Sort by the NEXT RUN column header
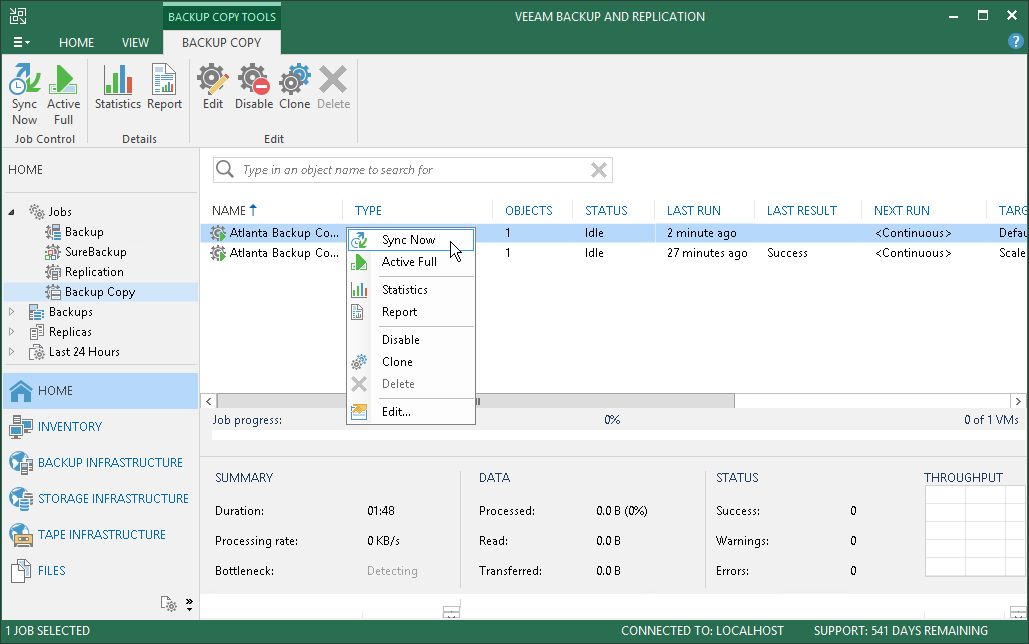 coord(902,211)
